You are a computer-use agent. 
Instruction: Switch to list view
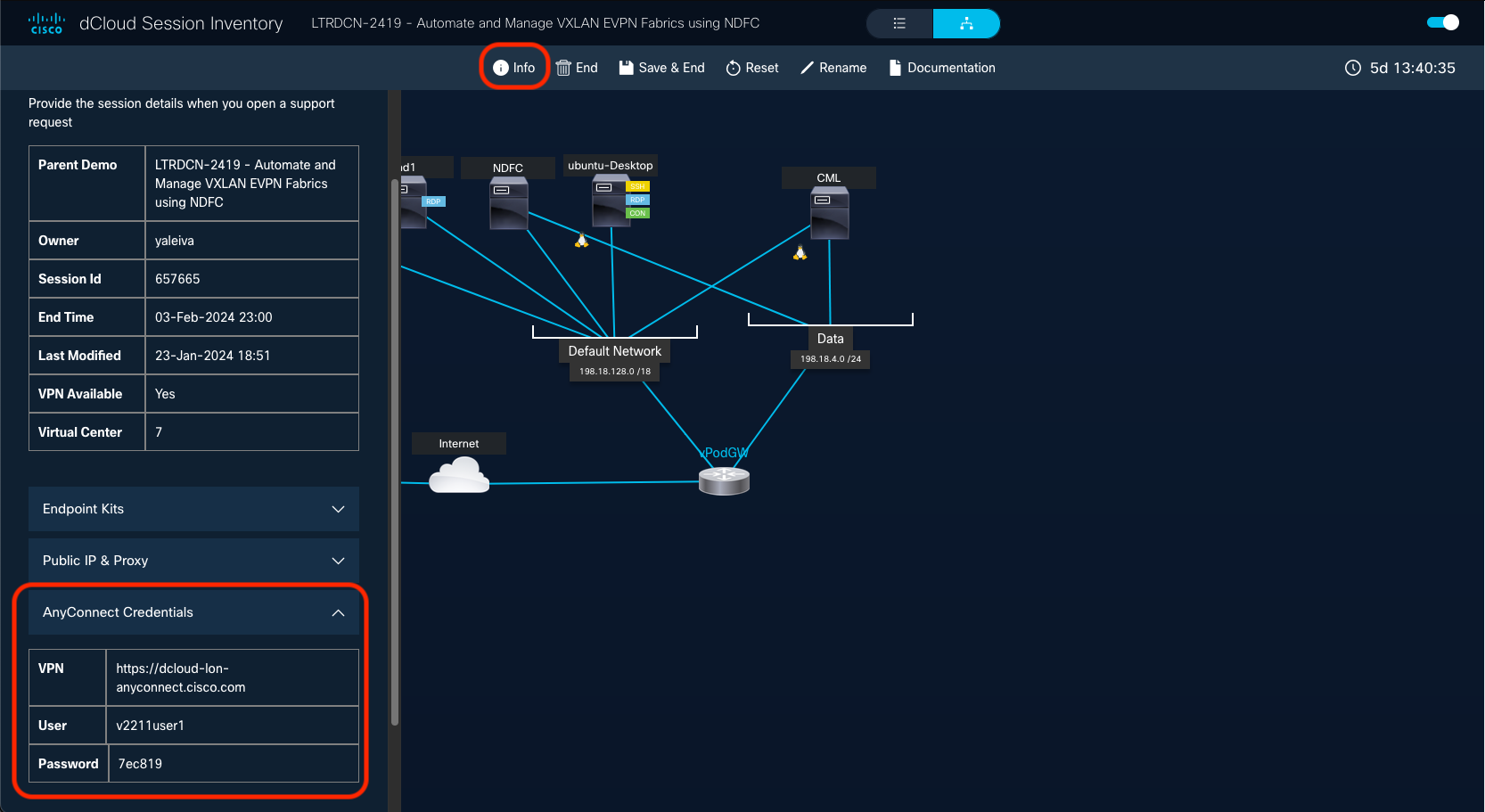(x=899, y=23)
